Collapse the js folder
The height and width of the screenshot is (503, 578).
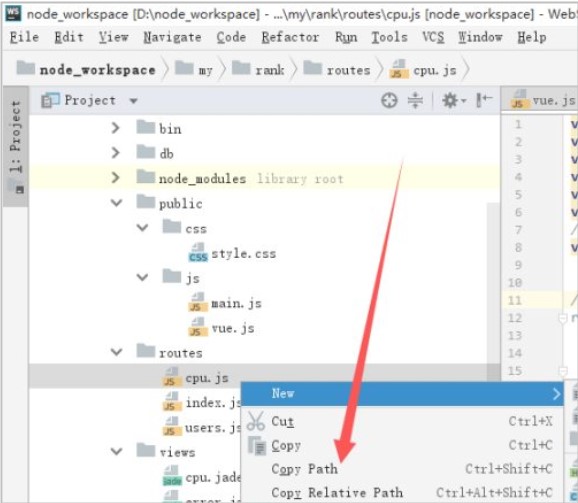142,277
